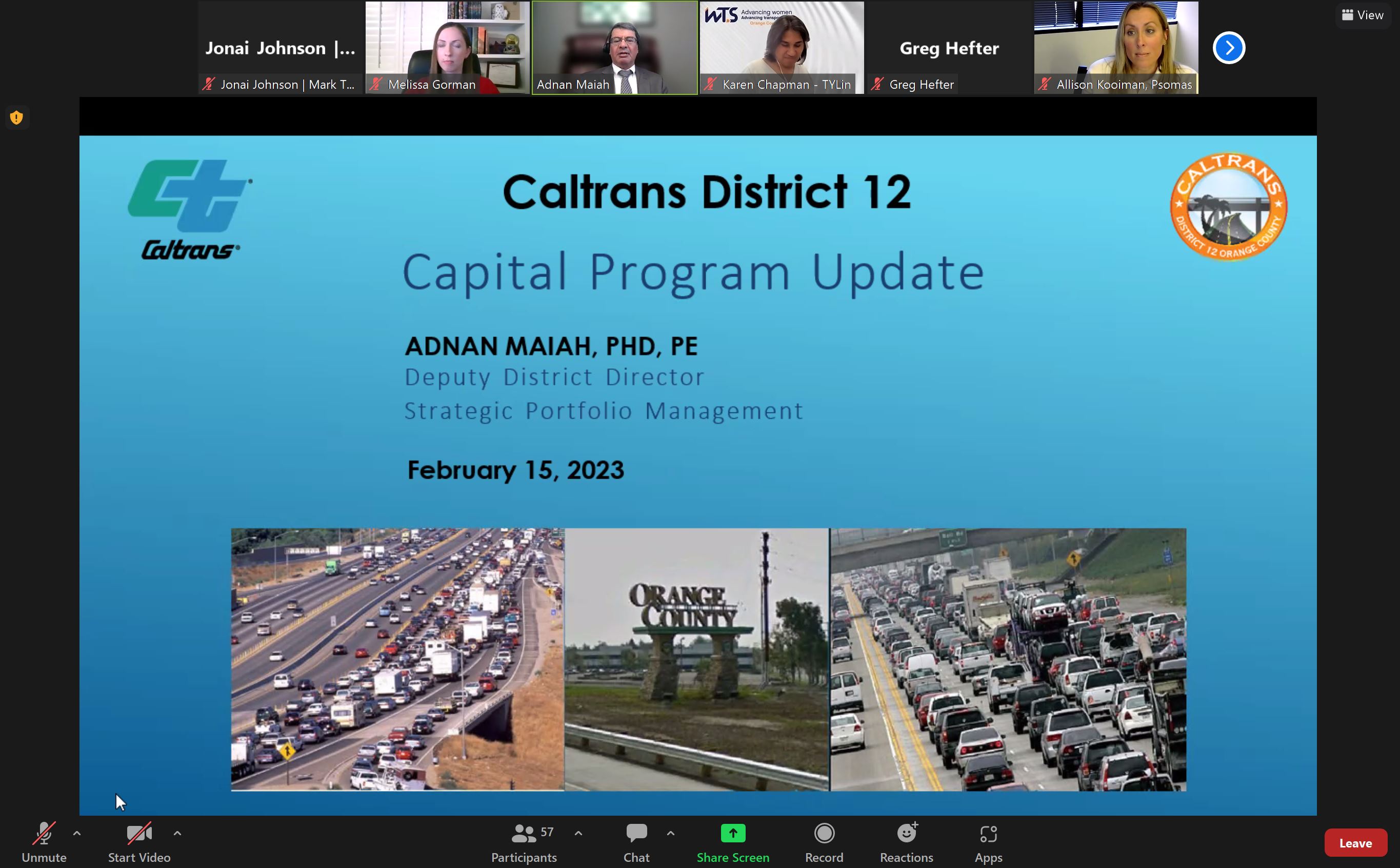This screenshot has height=868, width=1400.
Task: Leave the meeting
Action: tap(1355, 843)
